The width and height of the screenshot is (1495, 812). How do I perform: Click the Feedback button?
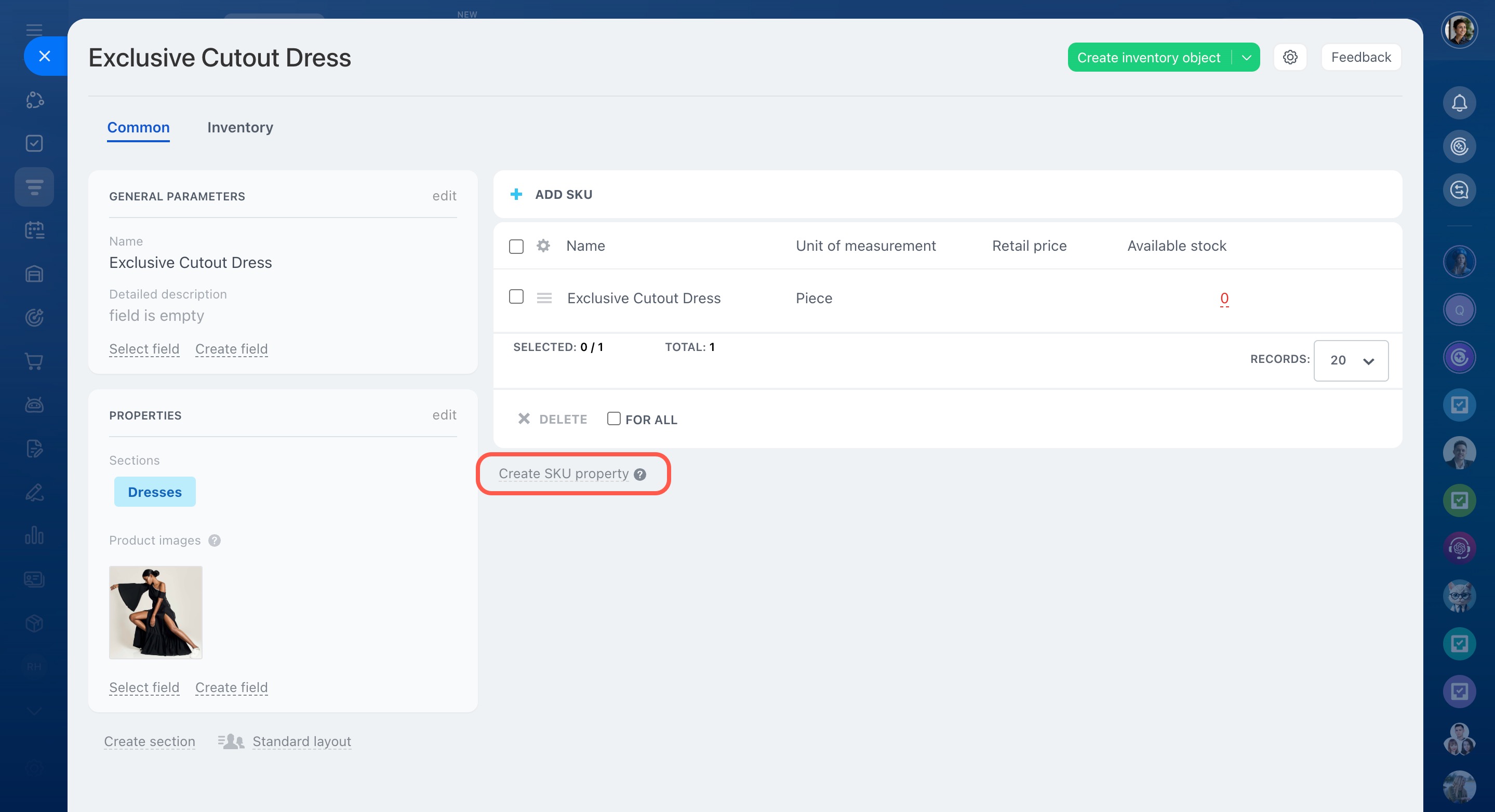tap(1360, 58)
